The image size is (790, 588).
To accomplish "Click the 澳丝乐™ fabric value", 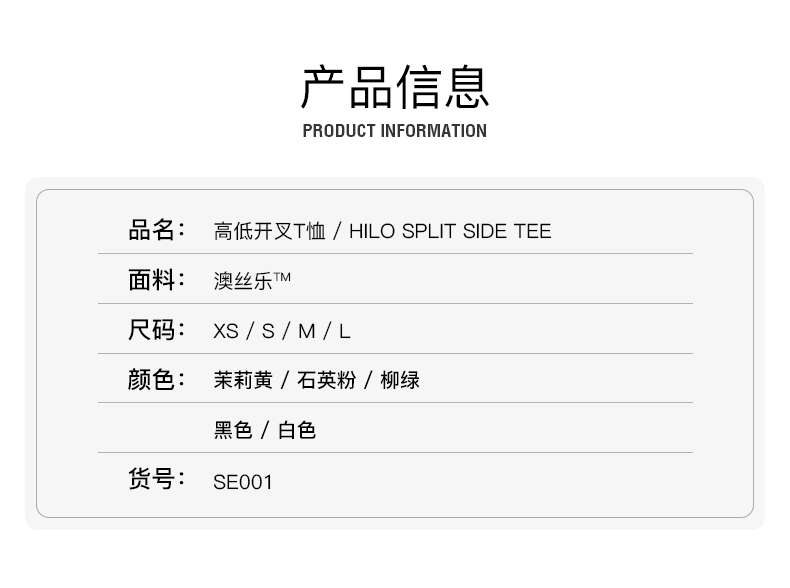I will tap(252, 281).
